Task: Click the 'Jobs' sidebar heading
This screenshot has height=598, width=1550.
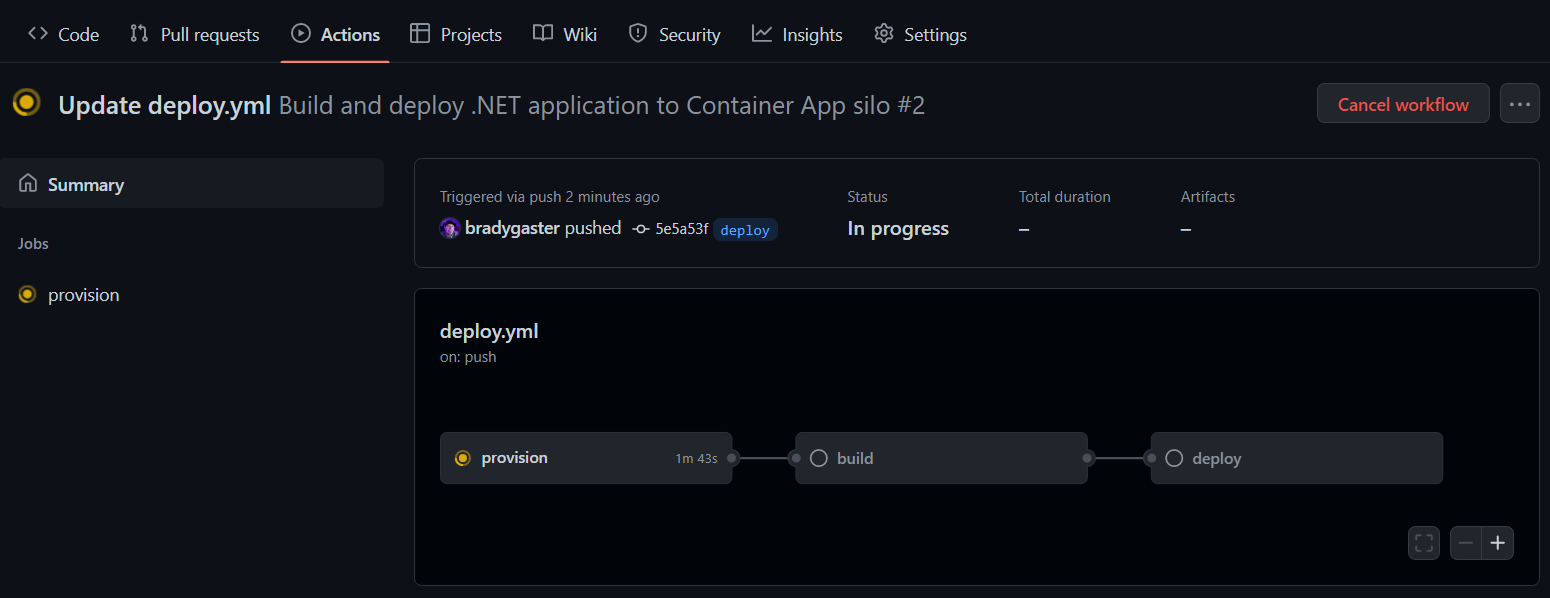Action: coord(33,244)
